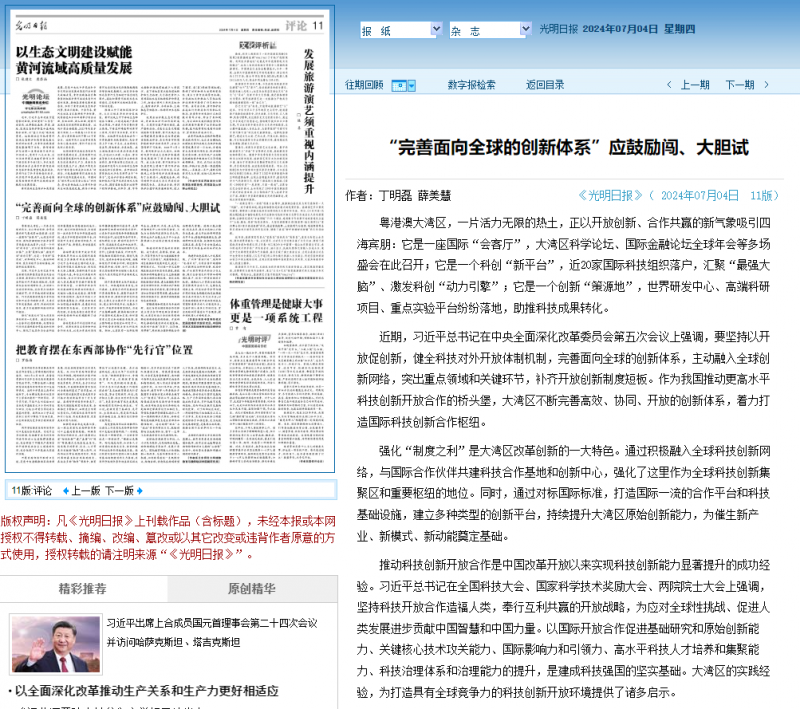The image size is (800, 709).
Task: Click the 光明日报 masthead logo on the page preview
Action: [x=31, y=26]
